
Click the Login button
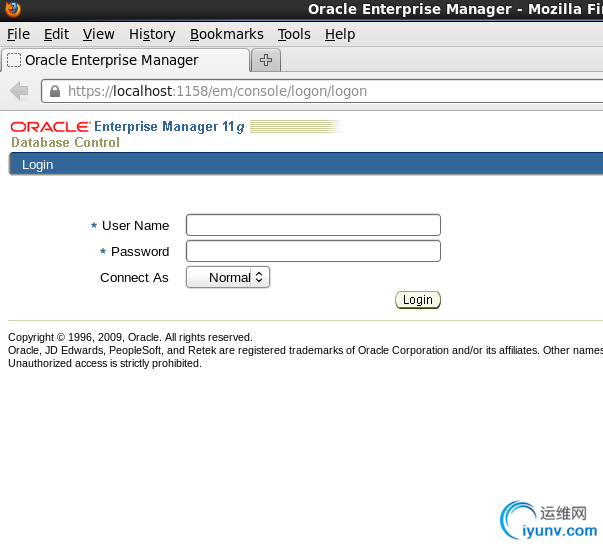[x=418, y=300]
